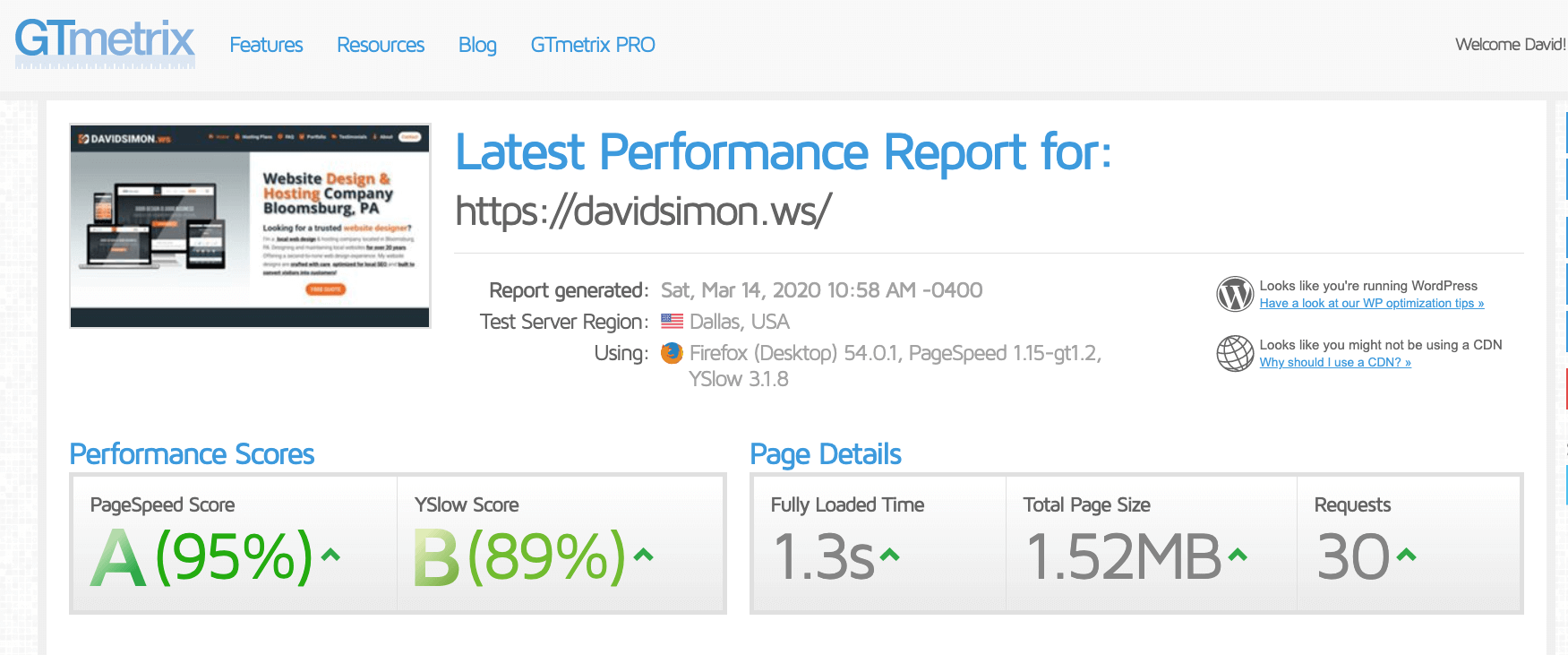Open the Resources menu
This screenshot has width=1568, height=655.
click(380, 45)
